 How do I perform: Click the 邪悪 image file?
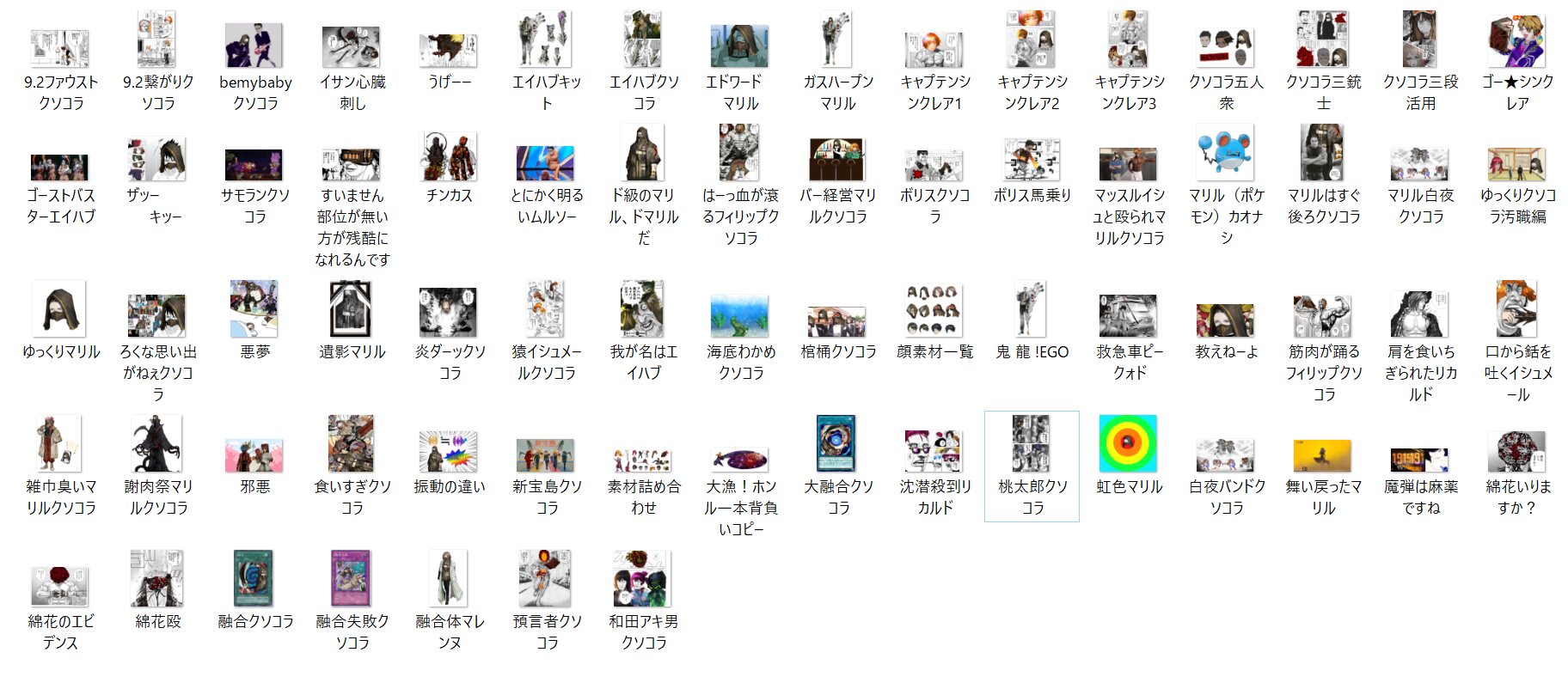click(254, 455)
